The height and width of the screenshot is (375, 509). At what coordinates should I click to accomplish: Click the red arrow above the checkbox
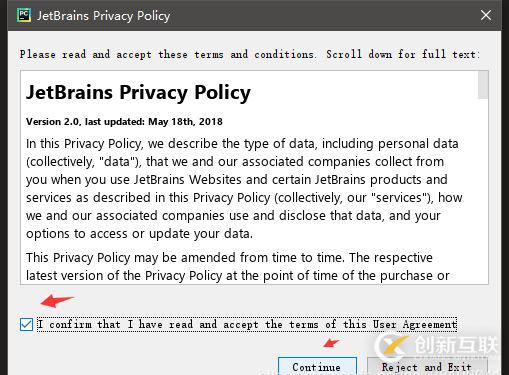[57, 301]
